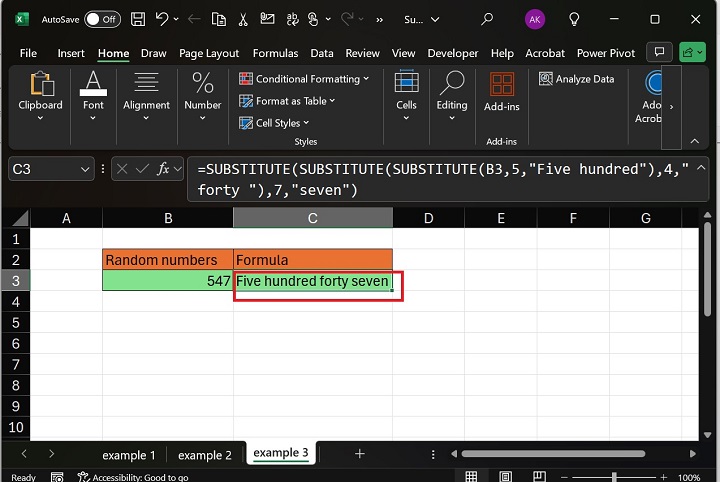Open the Comments icon

pyautogui.click(x=658, y=52)
